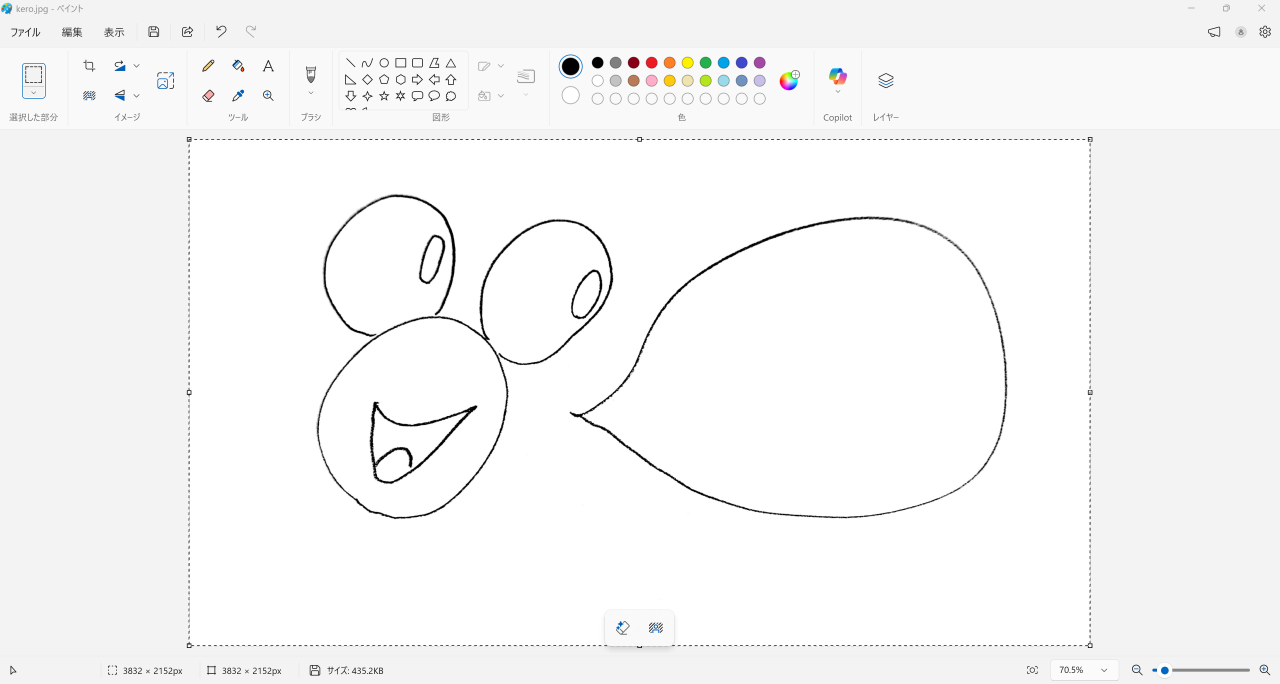This screenshot has width=1280, height=684.
Task: Open the ファイル menu
Action: (x=25, y=32)
